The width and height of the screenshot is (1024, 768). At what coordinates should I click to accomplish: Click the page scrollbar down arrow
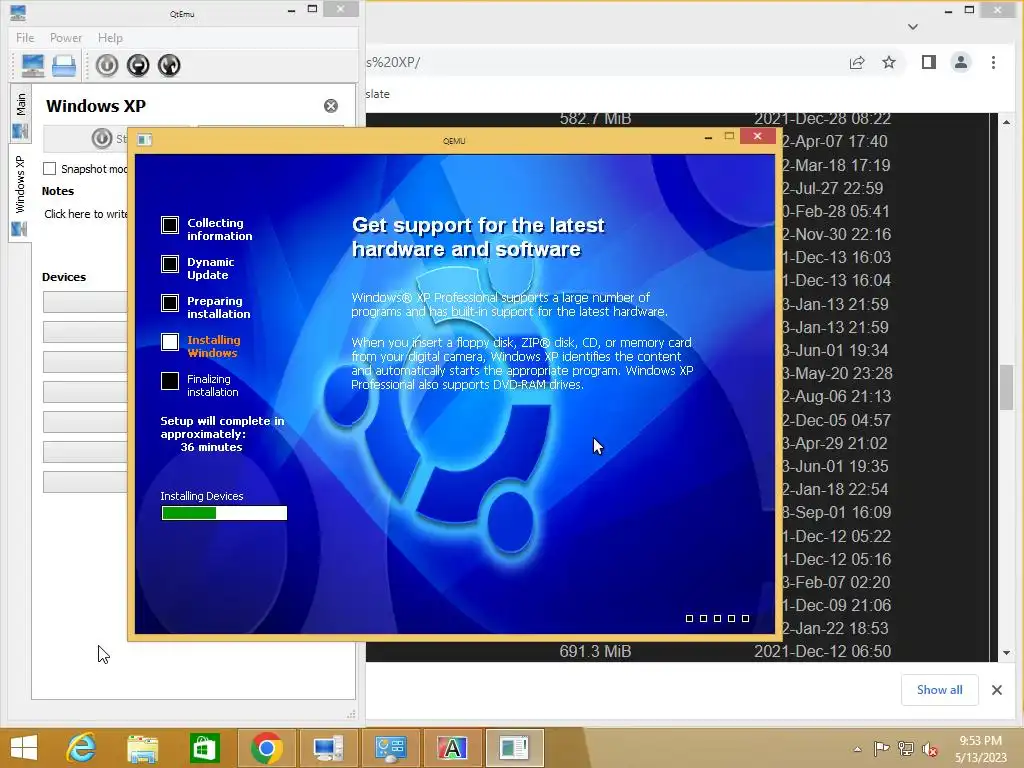click(x=1006, y=652)
